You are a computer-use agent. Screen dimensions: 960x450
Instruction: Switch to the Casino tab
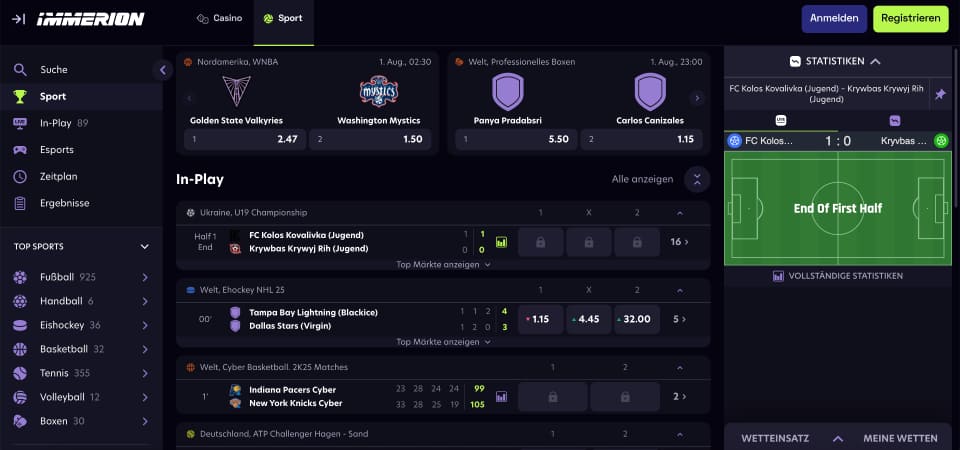click(219, 18)
